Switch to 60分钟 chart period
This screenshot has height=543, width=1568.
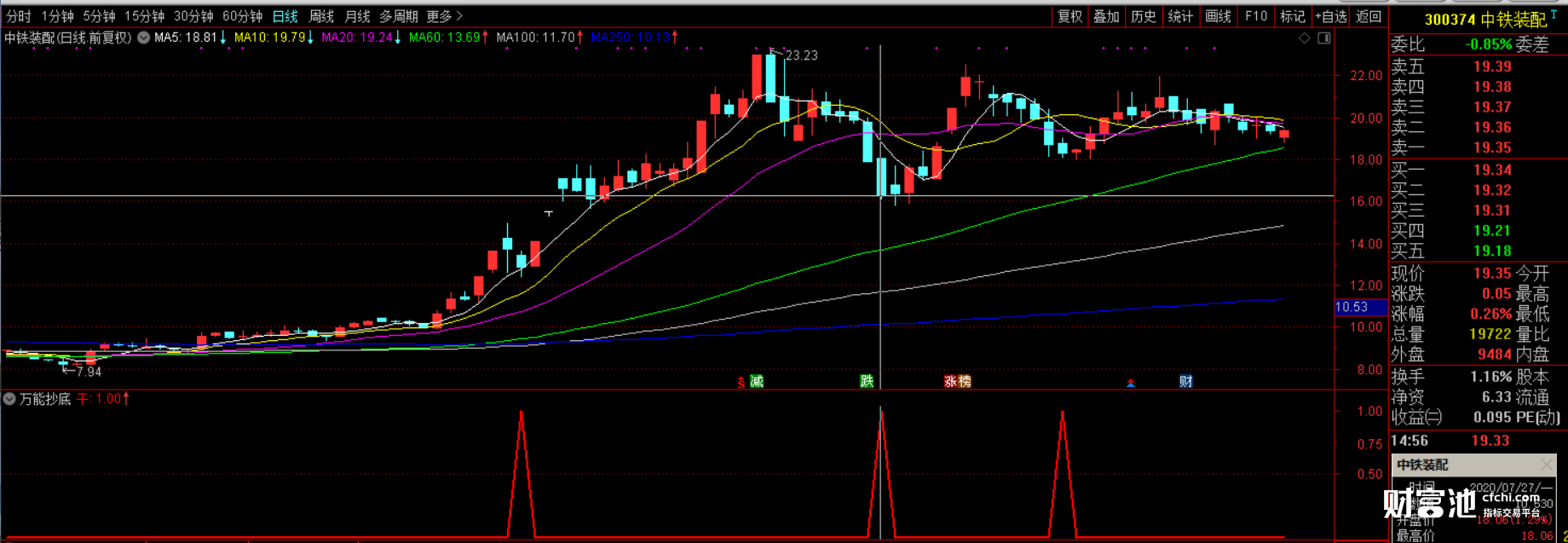pyautogui.click(x=242, y=16)
